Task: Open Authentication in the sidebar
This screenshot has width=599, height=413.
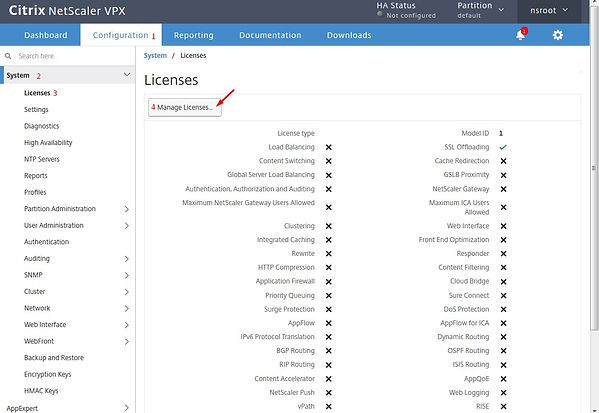Action: [47, 242]
